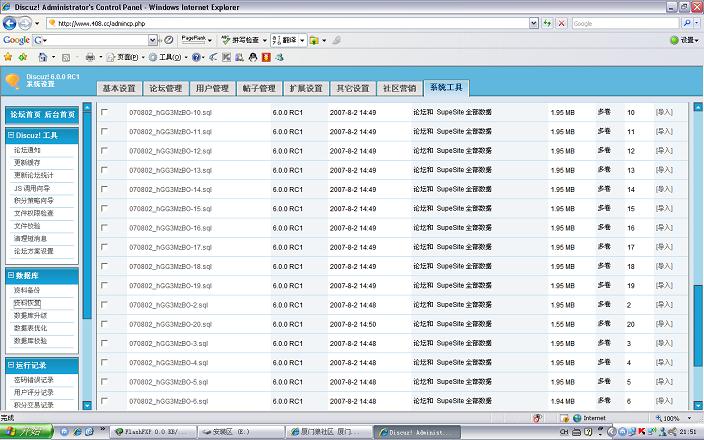Click the PageRank indicator
This screenshot has width=704, height=440.
point(194,40)
